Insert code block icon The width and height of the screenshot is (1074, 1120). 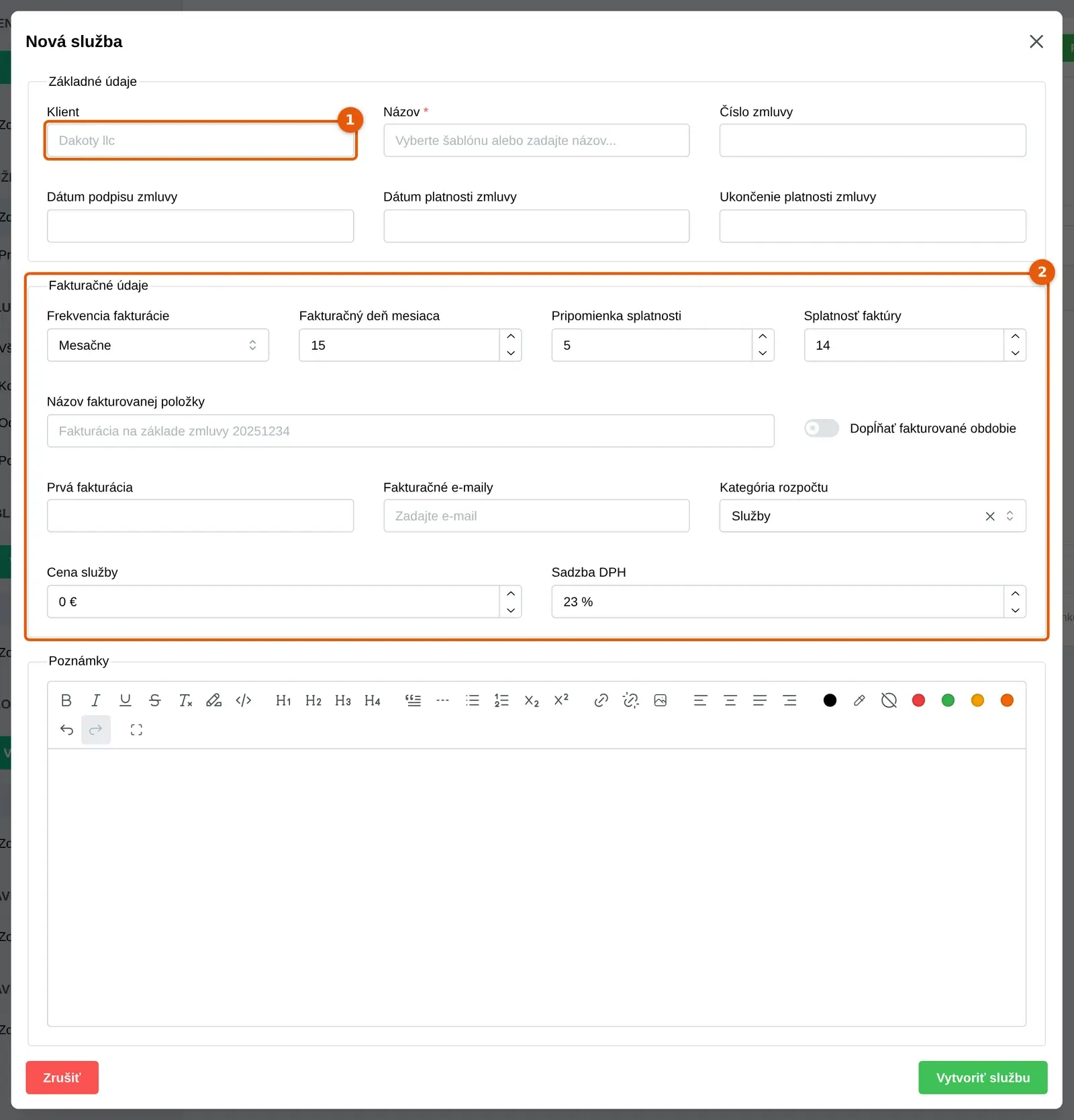tap(244, 700)
